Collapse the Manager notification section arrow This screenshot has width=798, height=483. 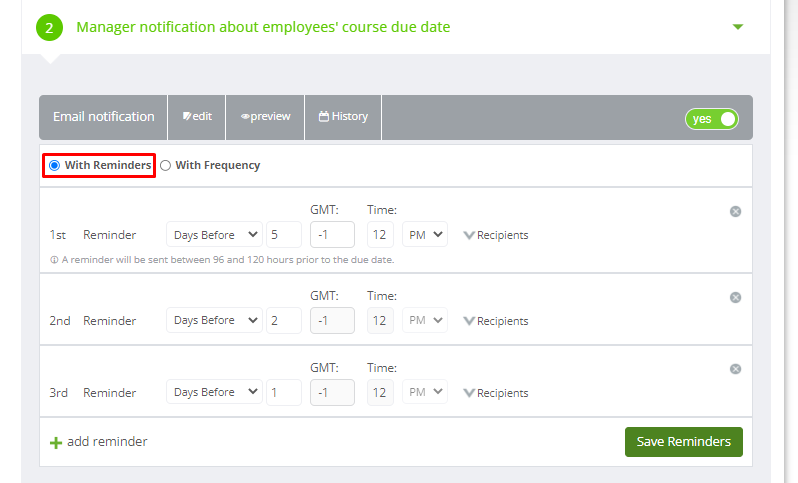click(738, 26)
